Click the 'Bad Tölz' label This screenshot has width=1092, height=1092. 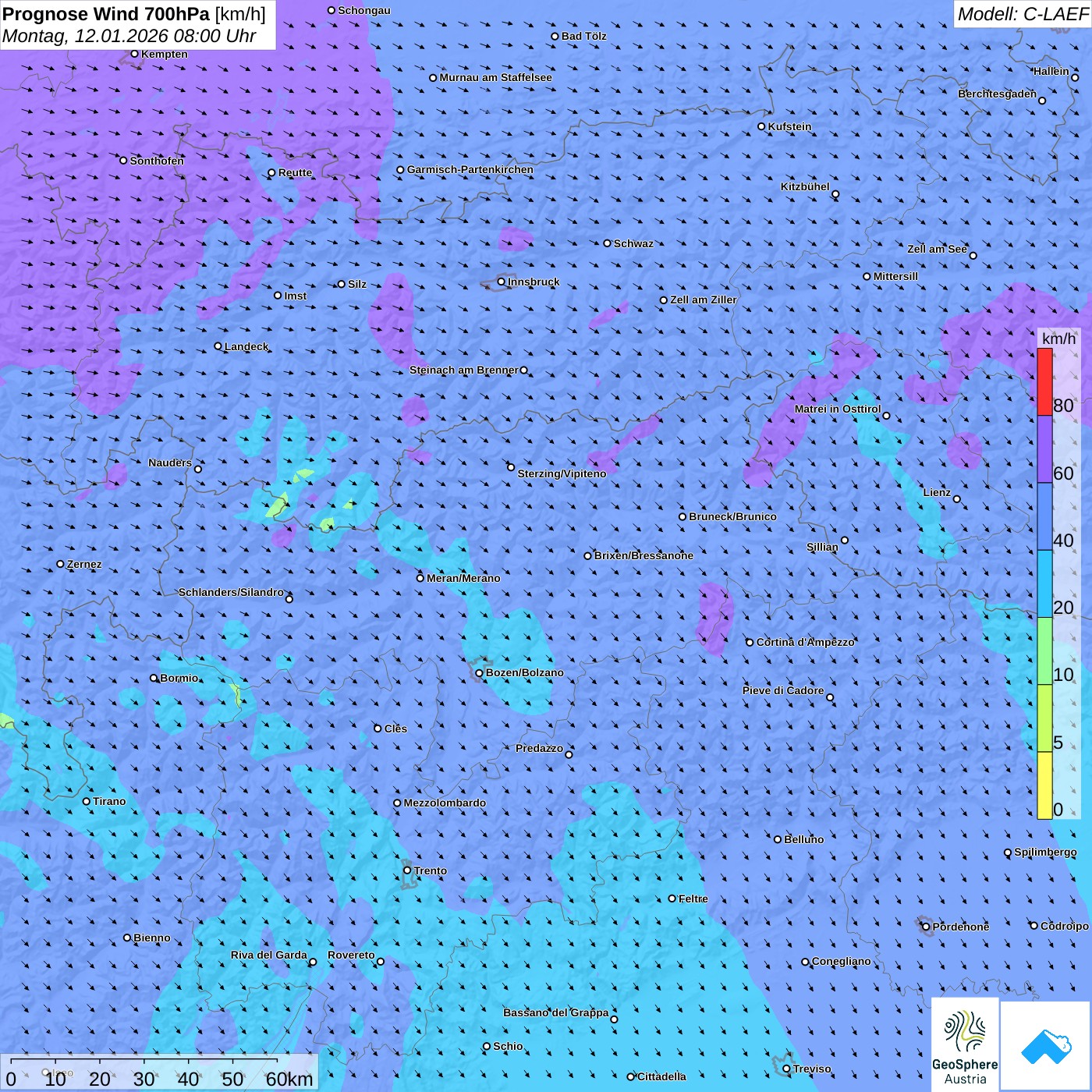583,36
